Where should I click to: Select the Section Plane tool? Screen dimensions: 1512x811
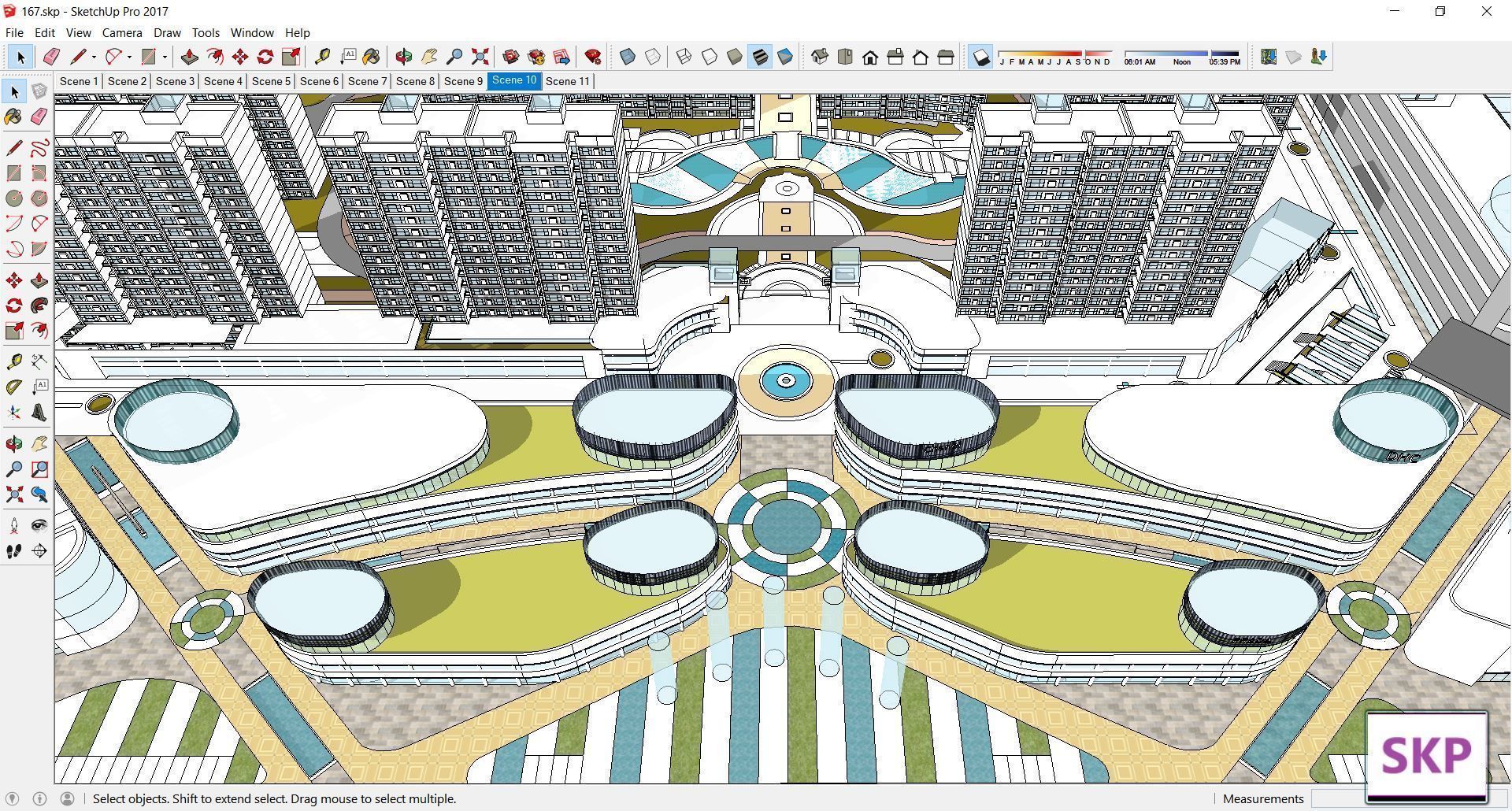[39, 551]
